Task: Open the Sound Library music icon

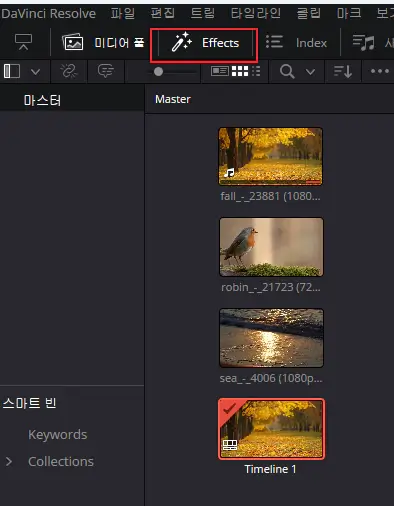Action: coord(363,43)
